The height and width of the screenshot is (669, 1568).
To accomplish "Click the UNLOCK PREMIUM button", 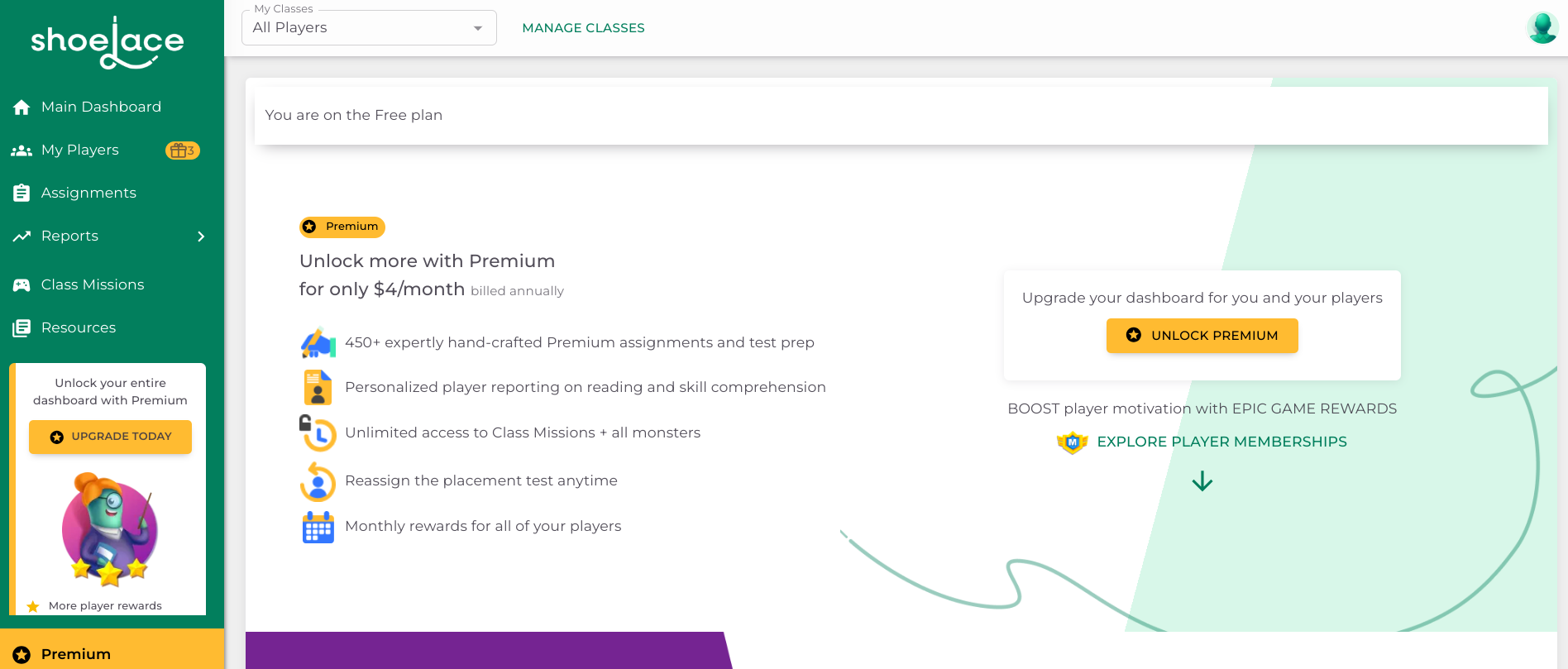I will [x=1202, y=336].
